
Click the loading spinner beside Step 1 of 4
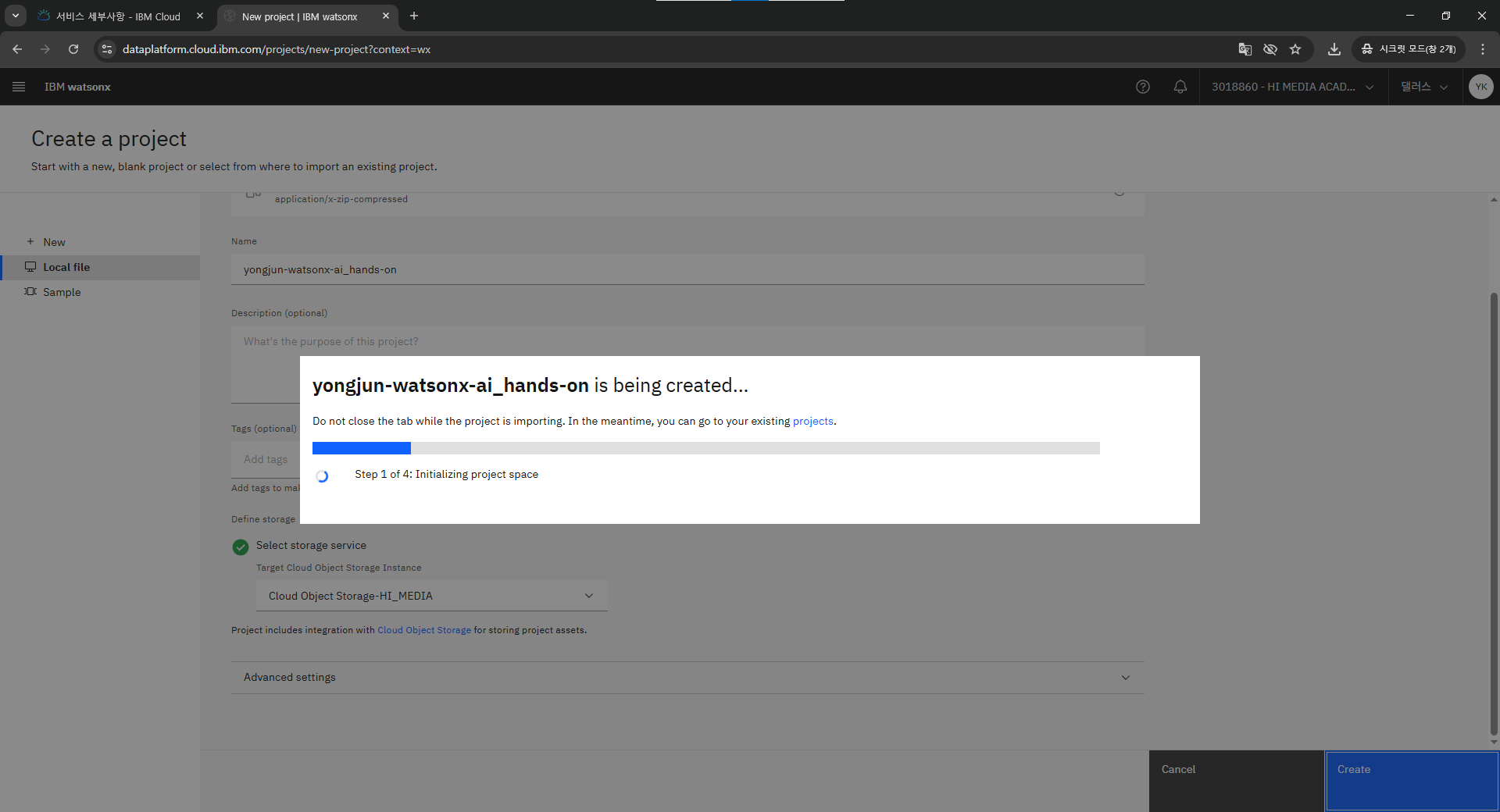(x=322, y=476)
